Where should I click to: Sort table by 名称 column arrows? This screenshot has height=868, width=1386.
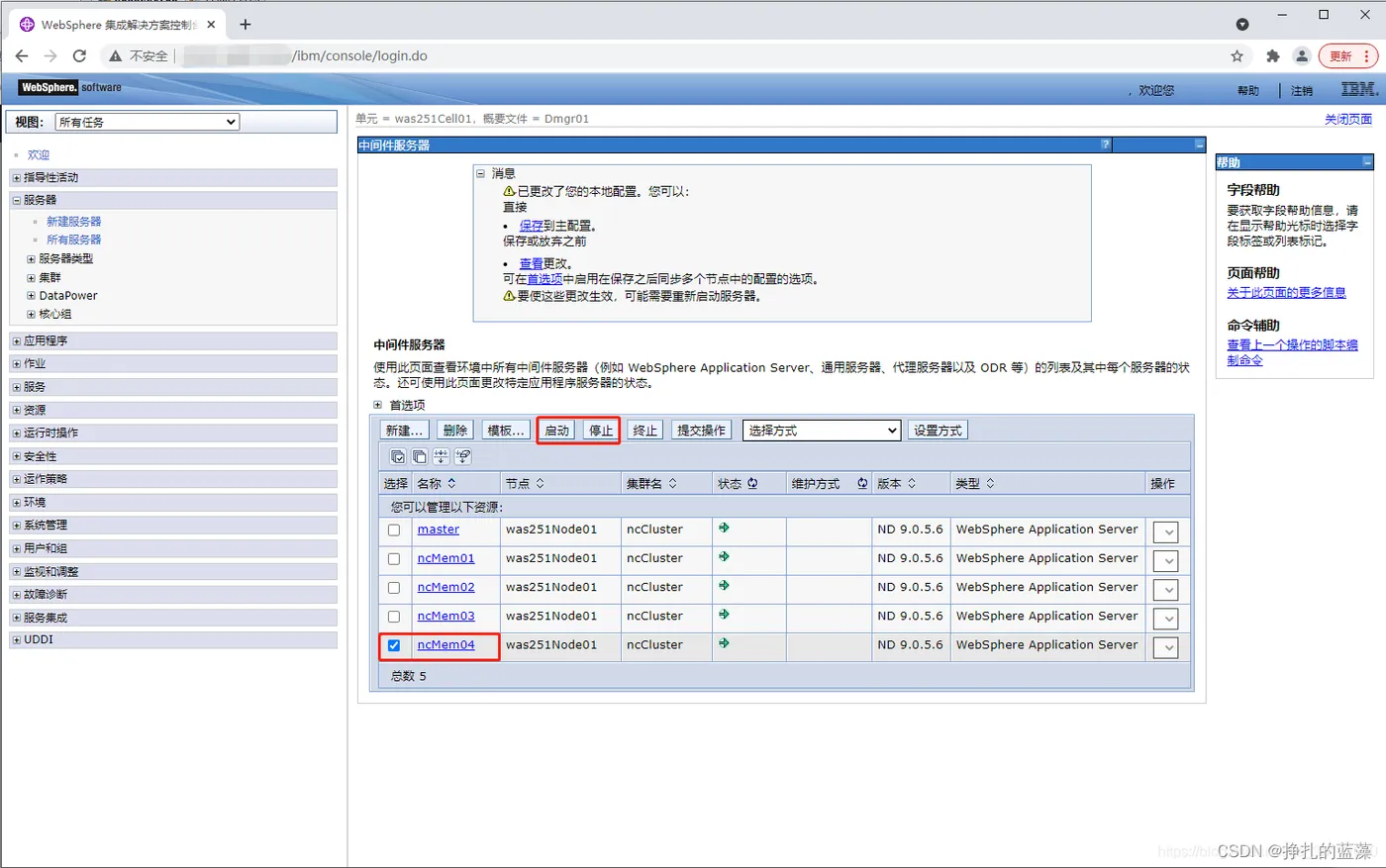[x=451, y=483]
